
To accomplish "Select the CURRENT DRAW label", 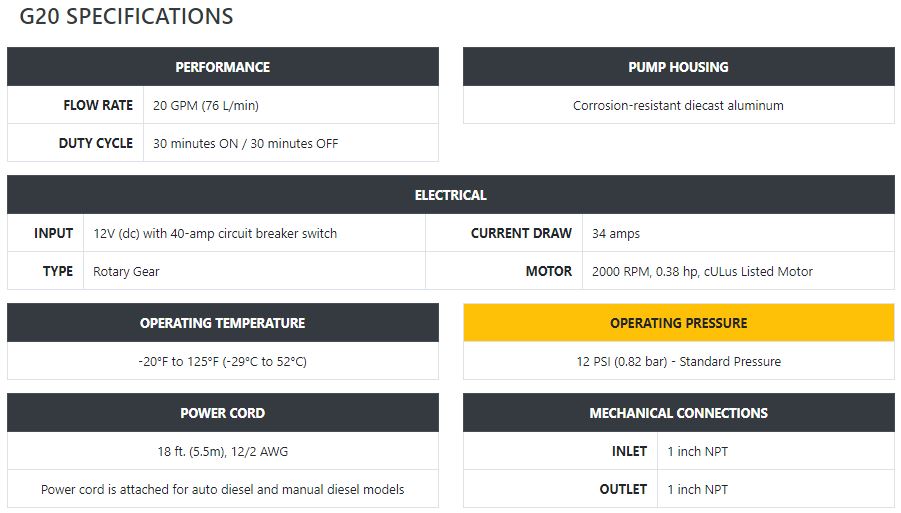I will [521, 233].
